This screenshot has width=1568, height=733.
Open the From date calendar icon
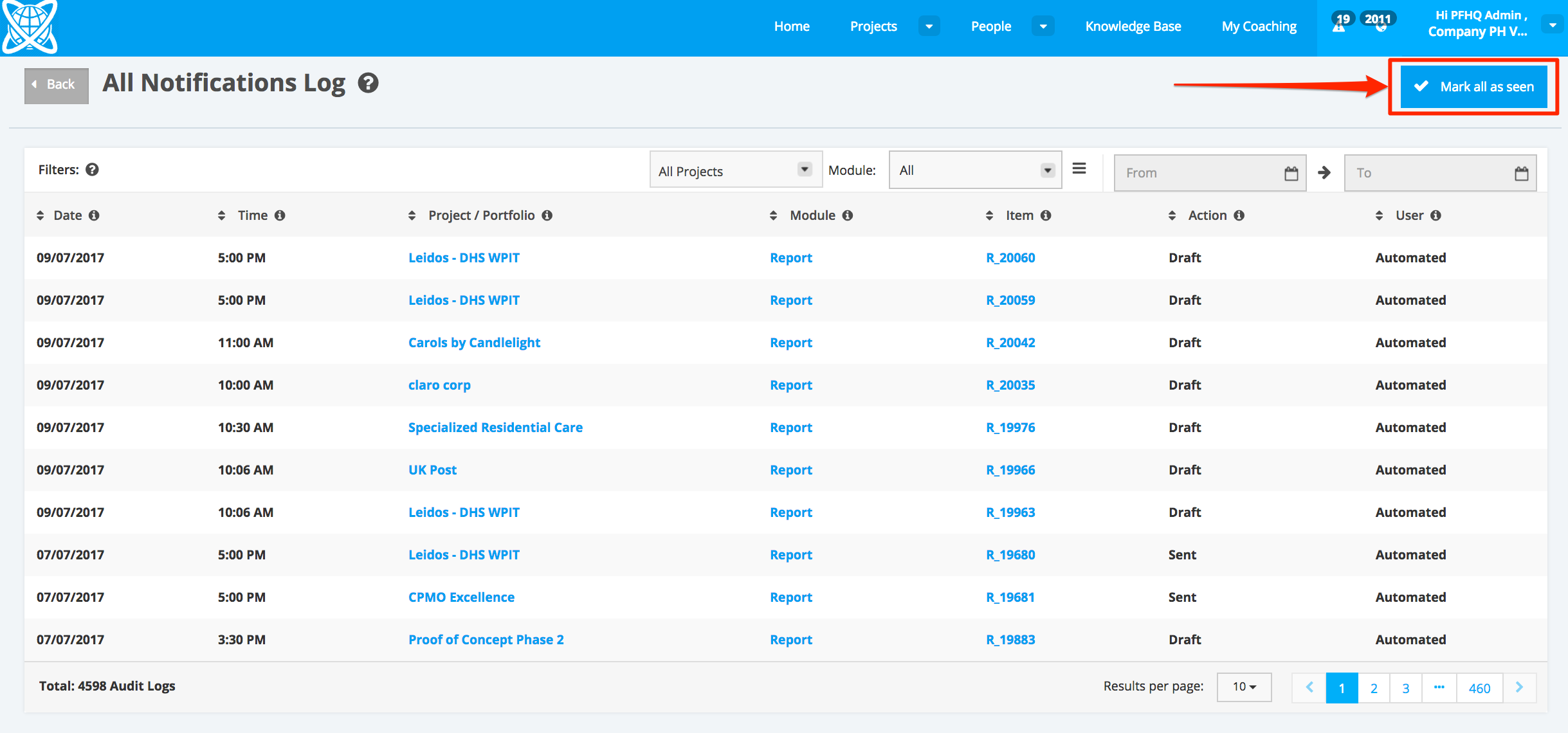click(1291, 173)
